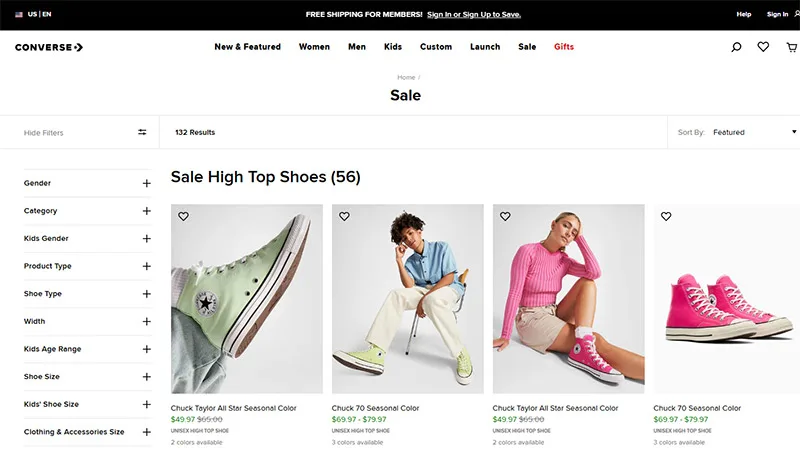Click second product Chuck 70 Seasonal Color title
The width and height of the screenshot is (800, 449).
pos(375,408)
